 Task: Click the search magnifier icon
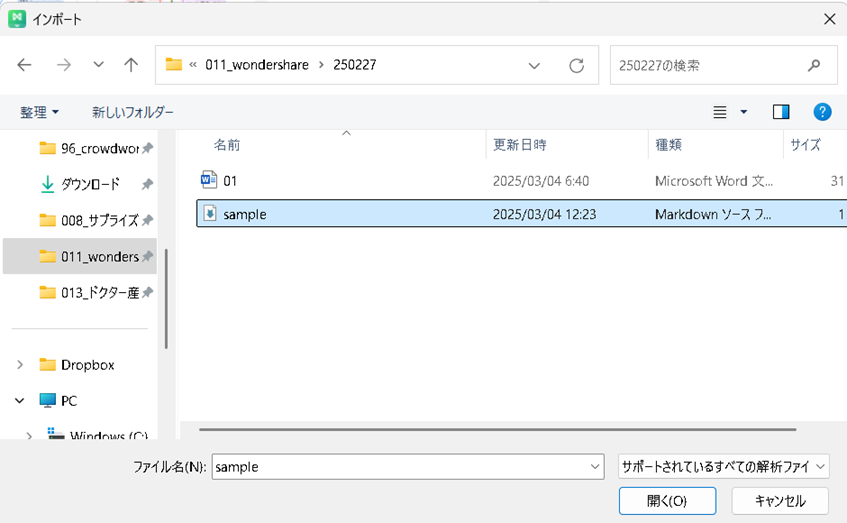click(x=814, y=65)
